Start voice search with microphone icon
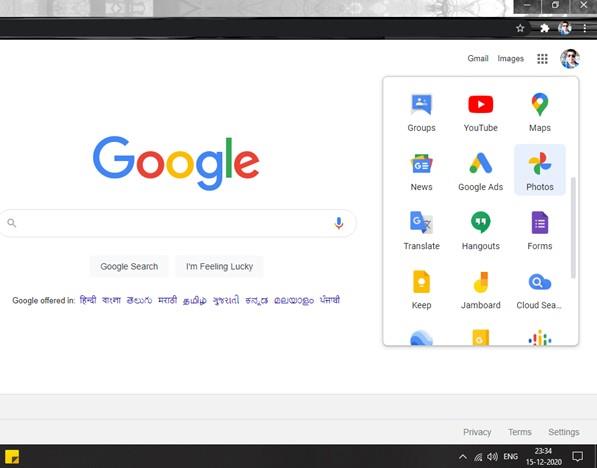The width and height of the screenshot is (597, 468). [x=338, y=223]
